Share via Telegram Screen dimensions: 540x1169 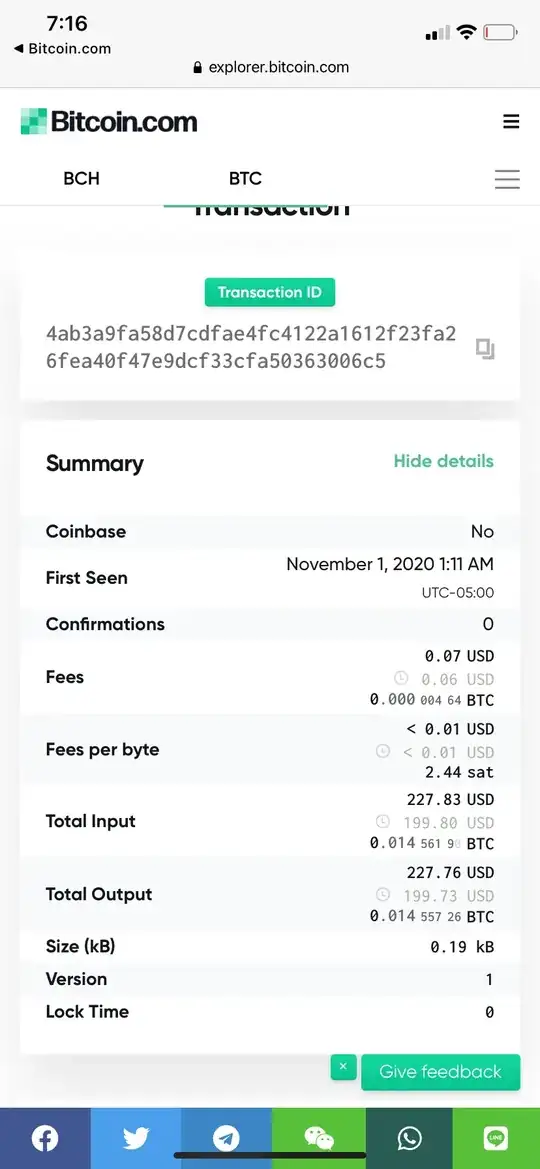click(226, 1138)
